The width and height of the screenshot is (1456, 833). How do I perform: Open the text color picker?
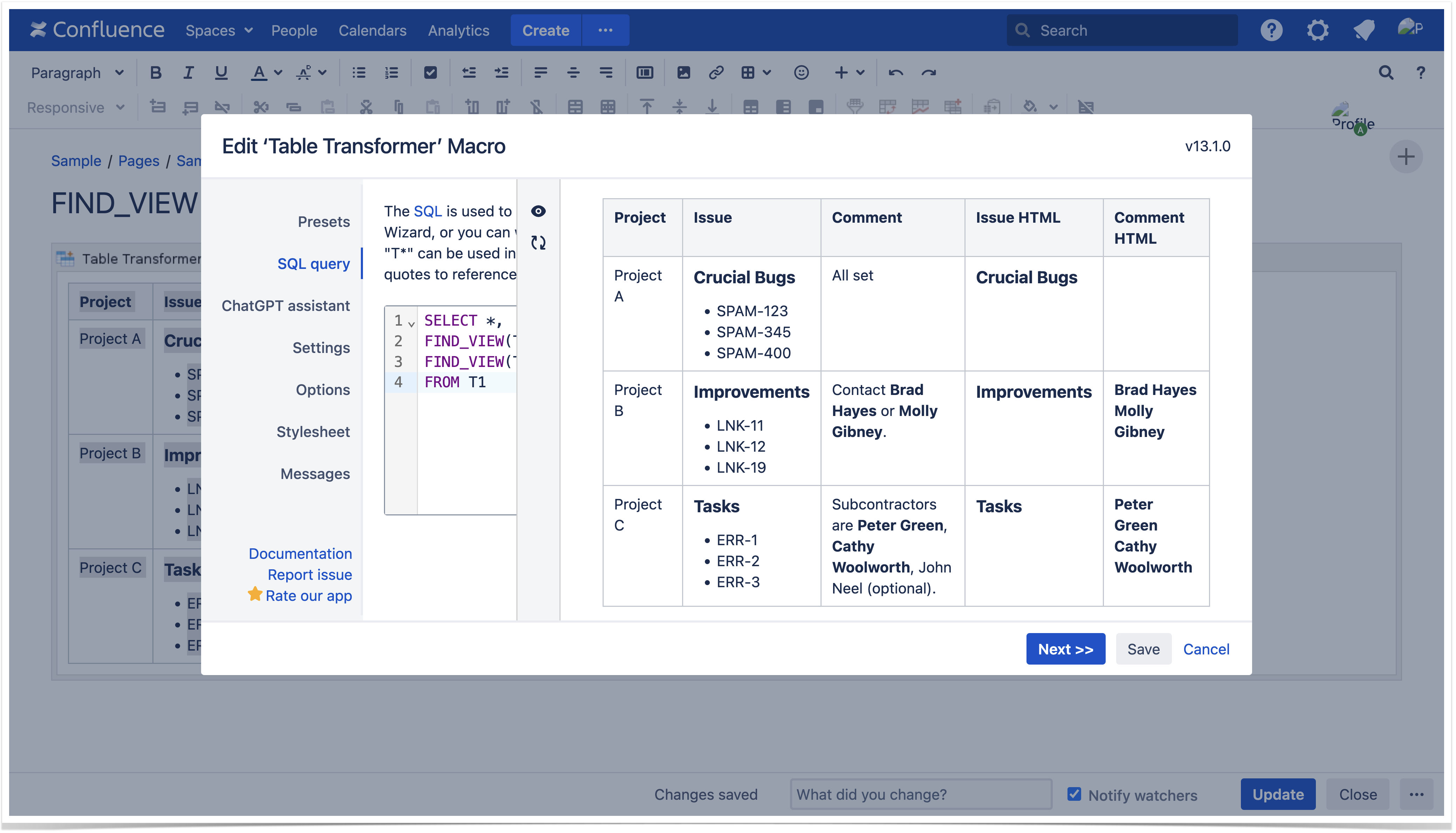point(277,73)
